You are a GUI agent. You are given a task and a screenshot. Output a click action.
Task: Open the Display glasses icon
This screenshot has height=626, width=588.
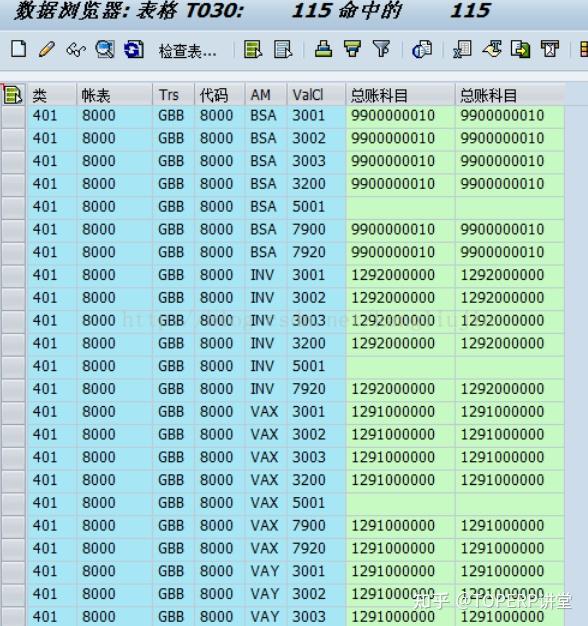[x=76, y=50]
